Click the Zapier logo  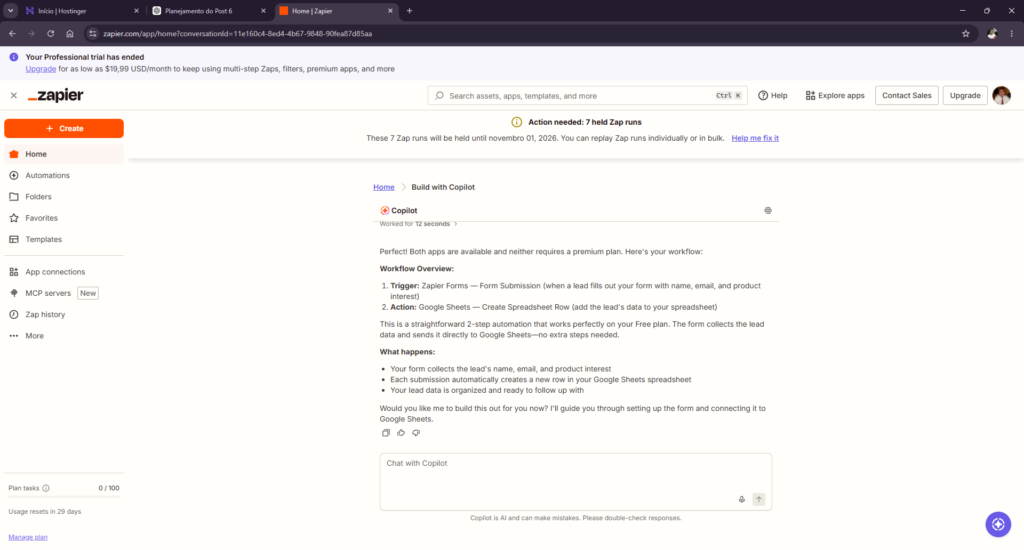pyautogui.click(x=56, y=95)
